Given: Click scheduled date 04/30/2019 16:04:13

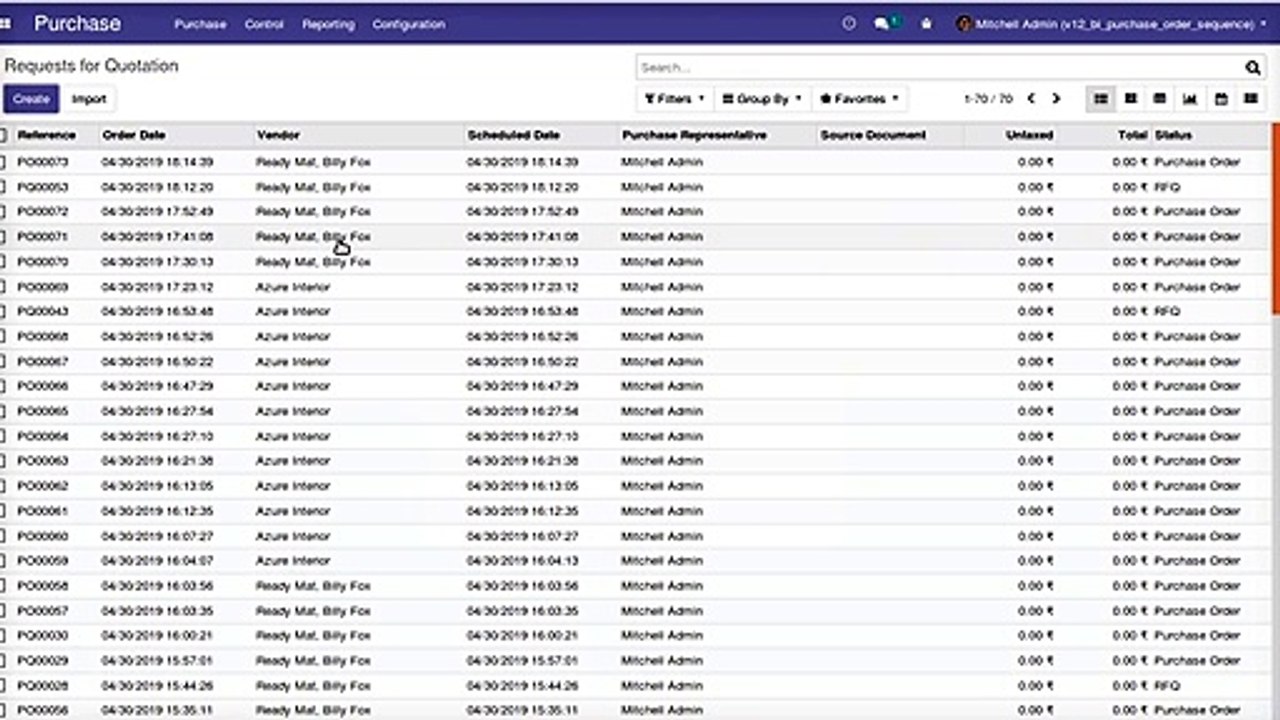Looking at the screenshot, I should coord(522,561).
